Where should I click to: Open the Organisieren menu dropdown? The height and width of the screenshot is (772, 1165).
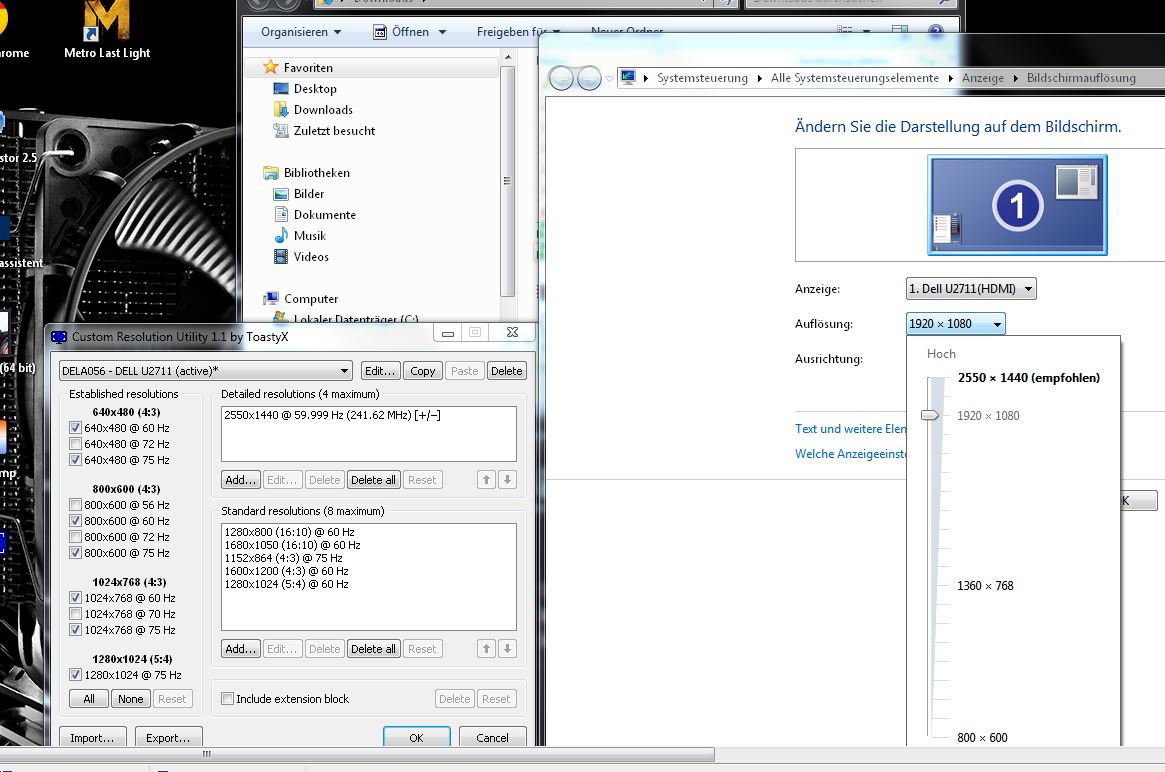point(302,32)
